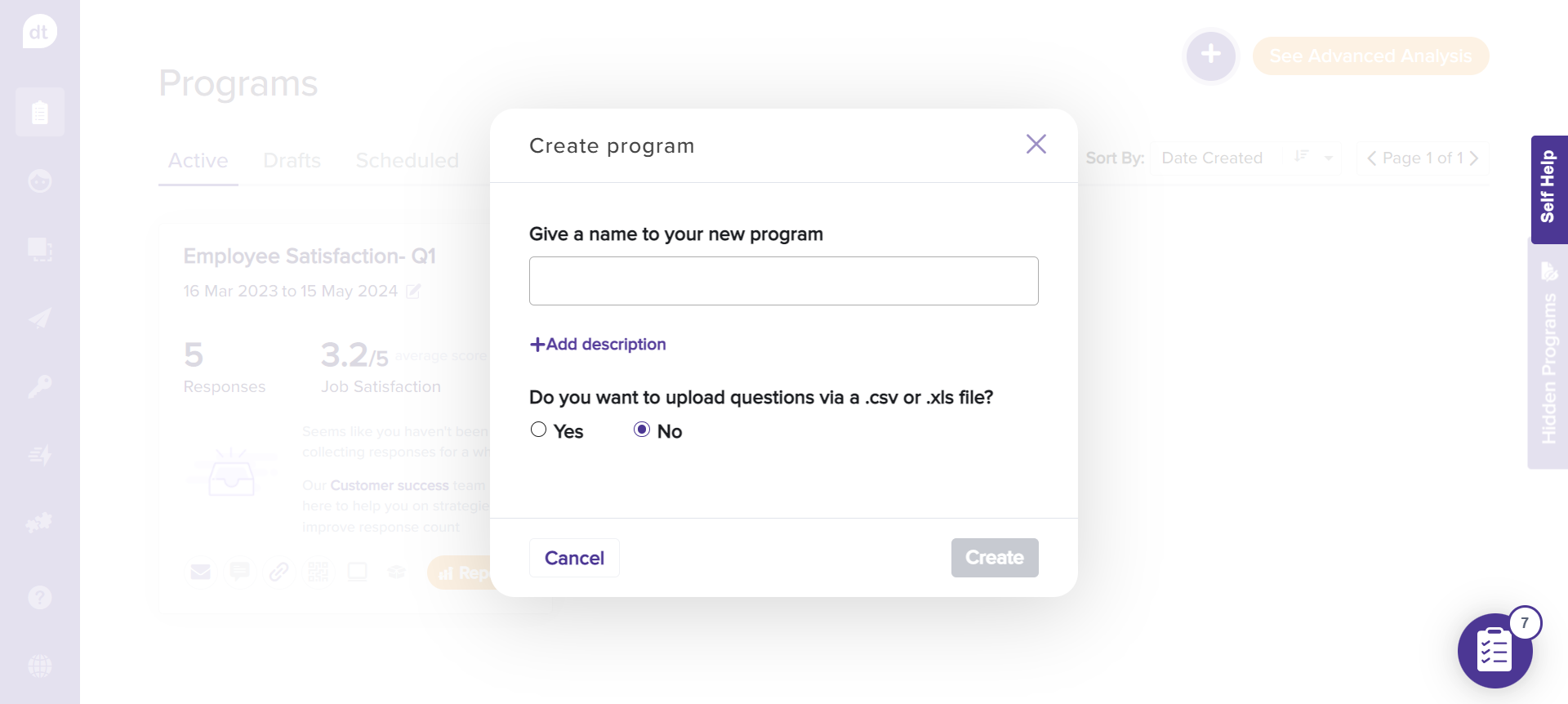Expand the Add description section

[598, 345]
